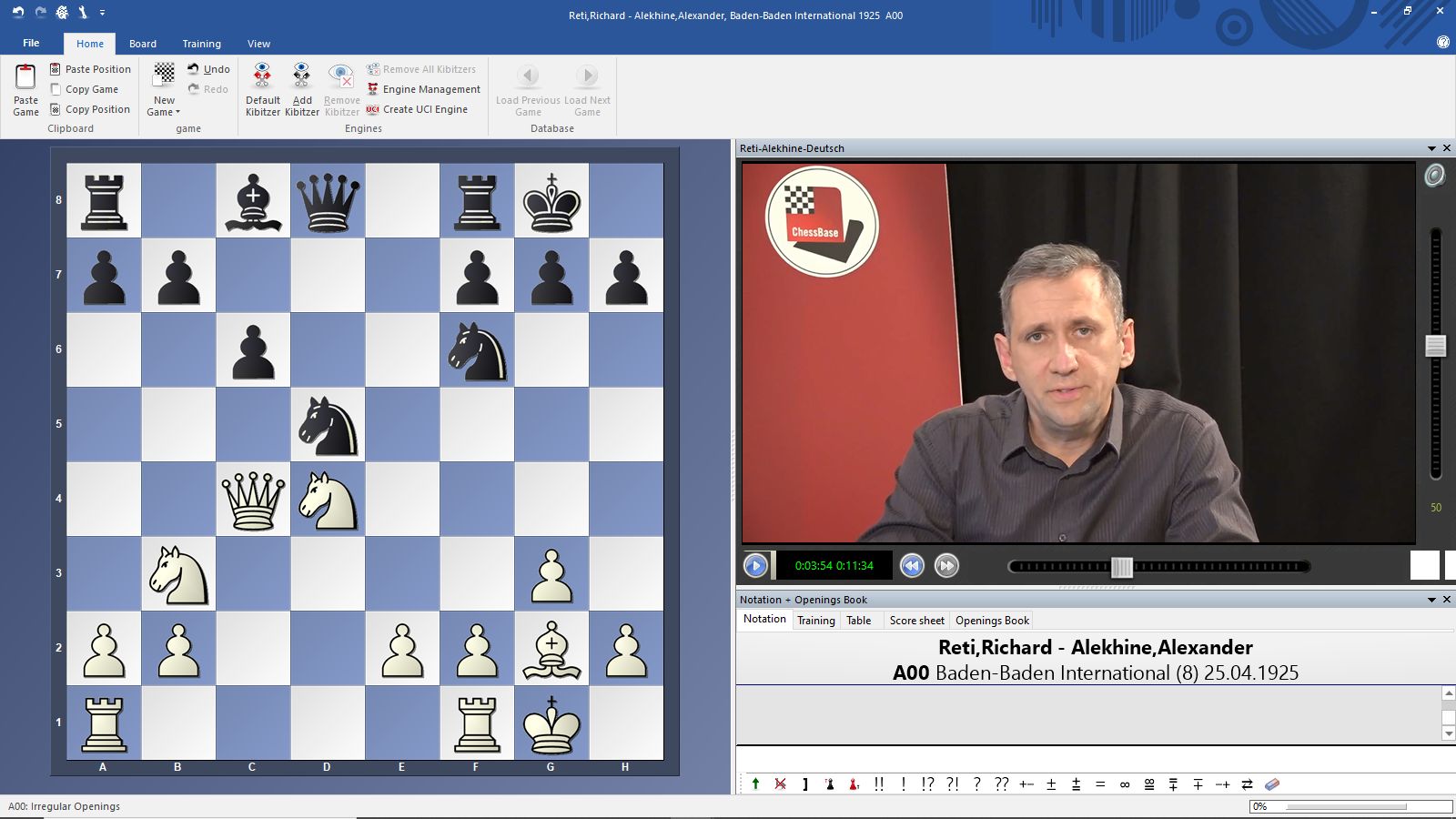Insert the double exclamation annotation symbol

pos(878,784)
